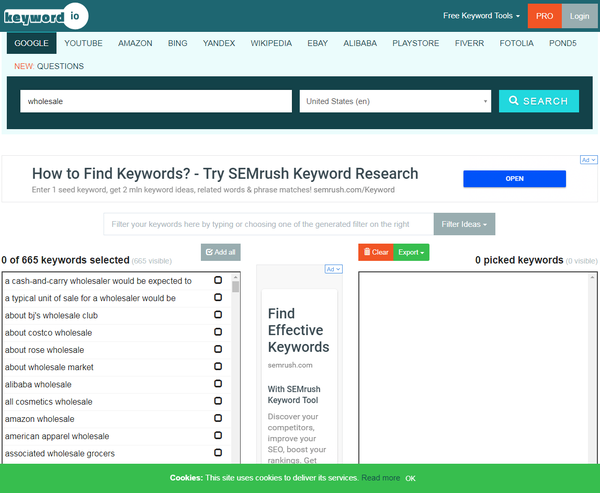Switch to the YOUTUBE tab
600x493 pixels.
[x=83, y=43]
